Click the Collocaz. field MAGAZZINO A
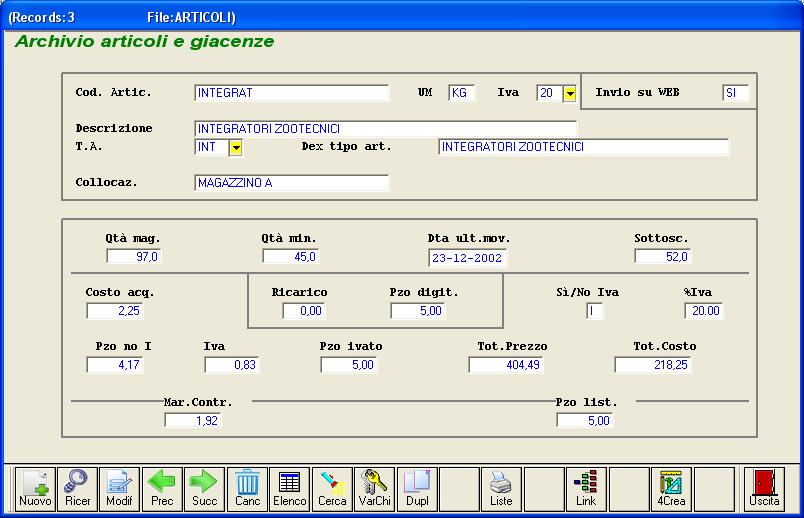The width and height of the screenshot is (804, 518). coord(292,183)
